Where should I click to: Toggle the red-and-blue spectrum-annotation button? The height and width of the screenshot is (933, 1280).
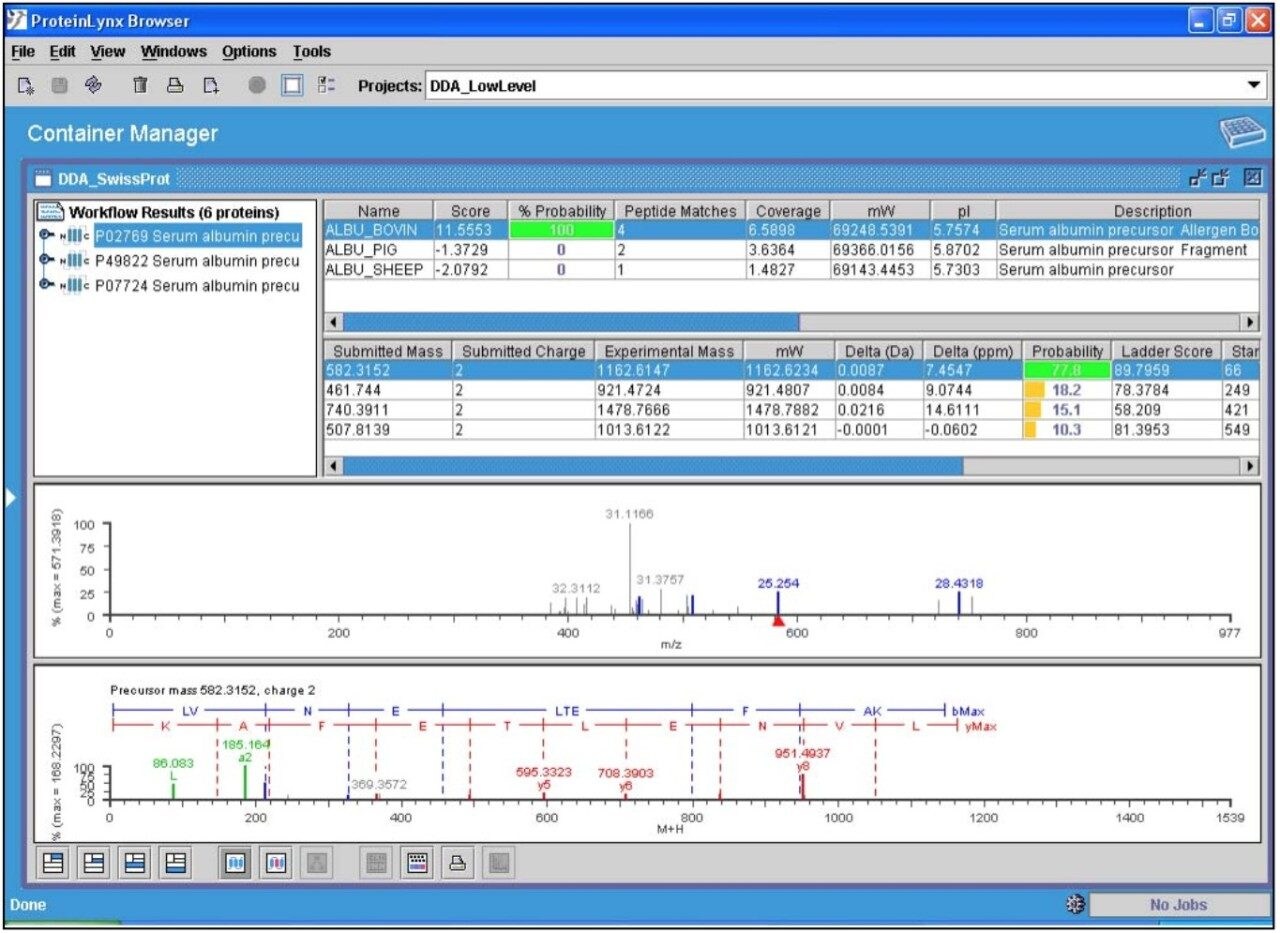coord(276,864)
